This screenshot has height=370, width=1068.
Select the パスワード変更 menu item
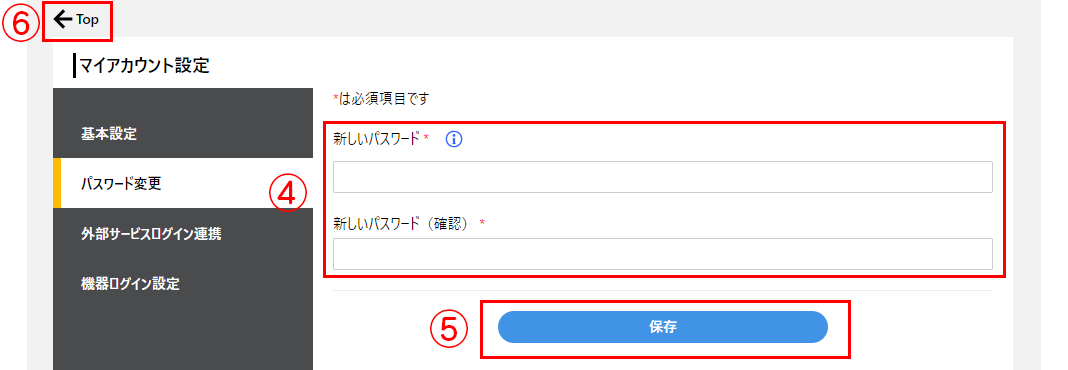[183, 183]
